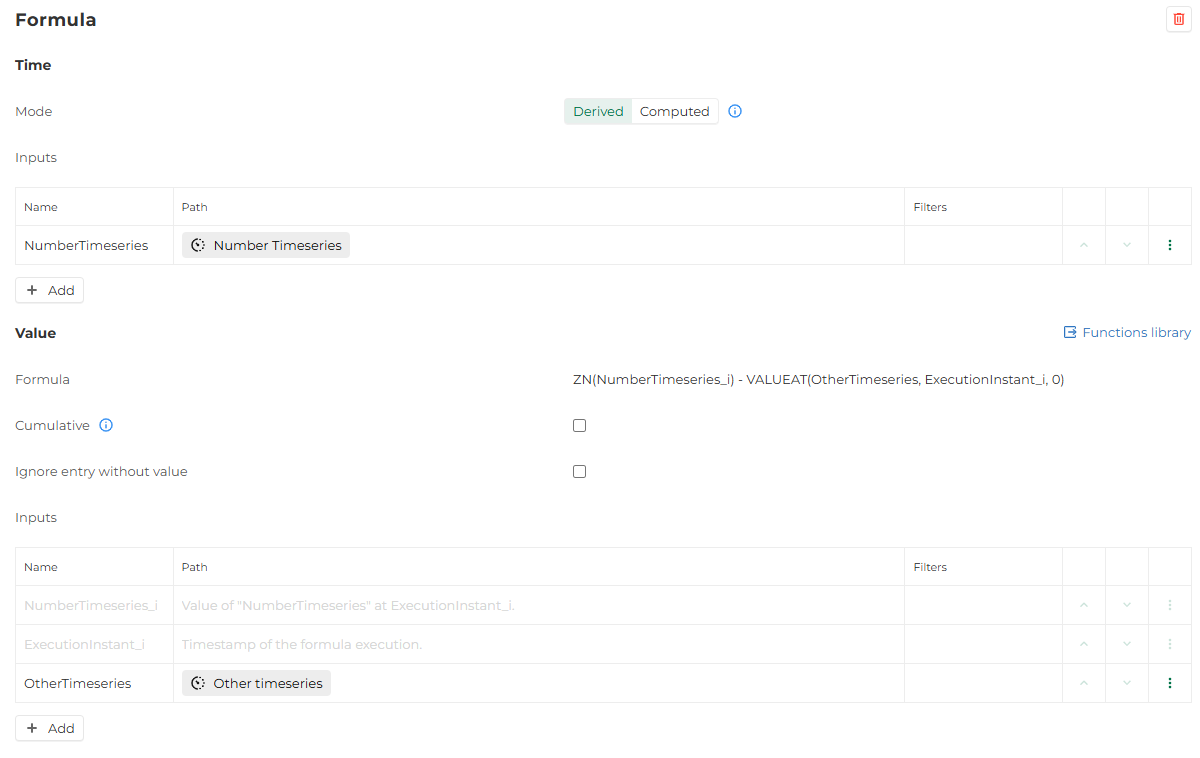
Task: Click the info icon beside Cumulative
Action: [106, 425]
